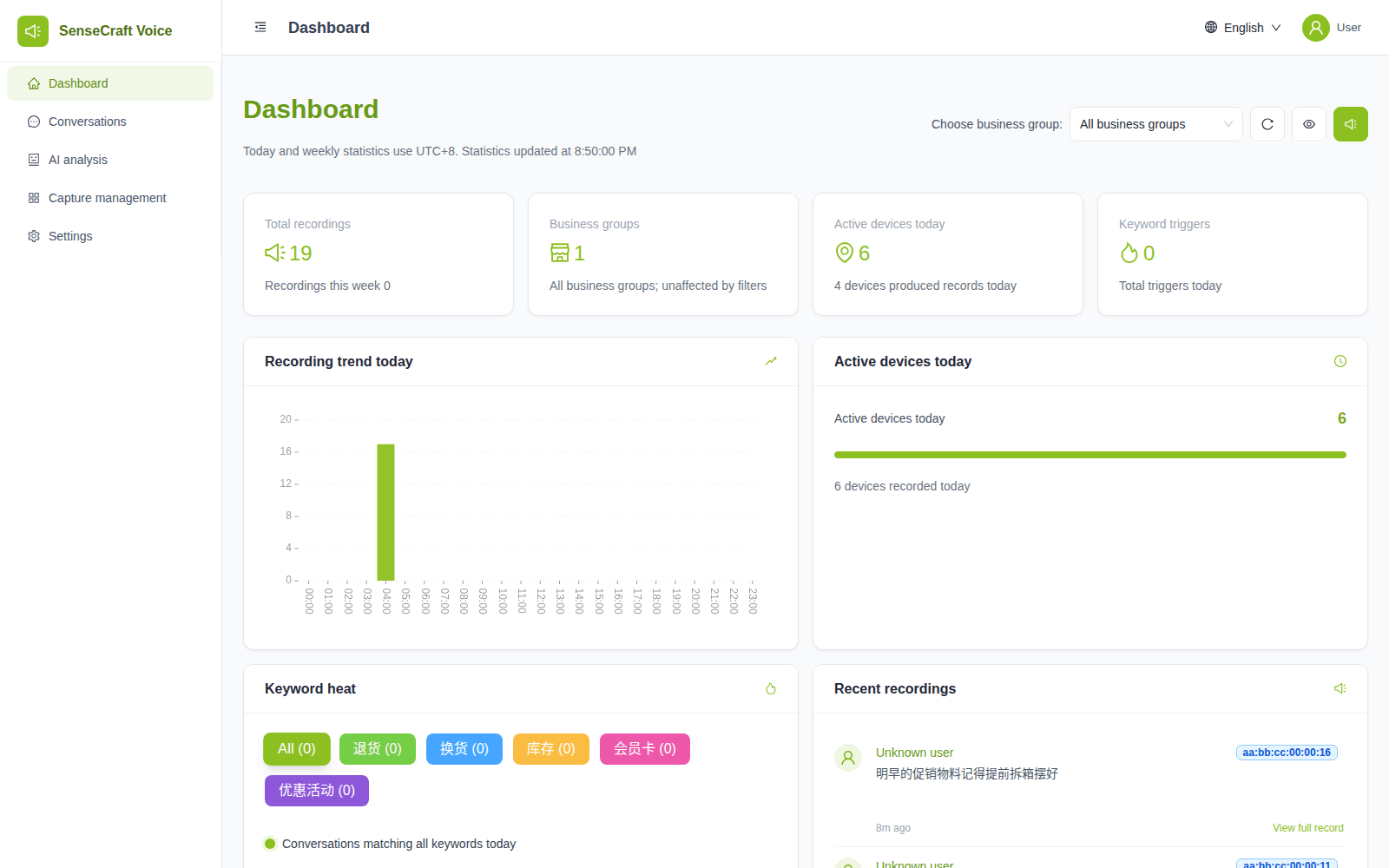Click the 04:00 bar in recording chart
1389x868 pixels.
click(x=385, y=512)
